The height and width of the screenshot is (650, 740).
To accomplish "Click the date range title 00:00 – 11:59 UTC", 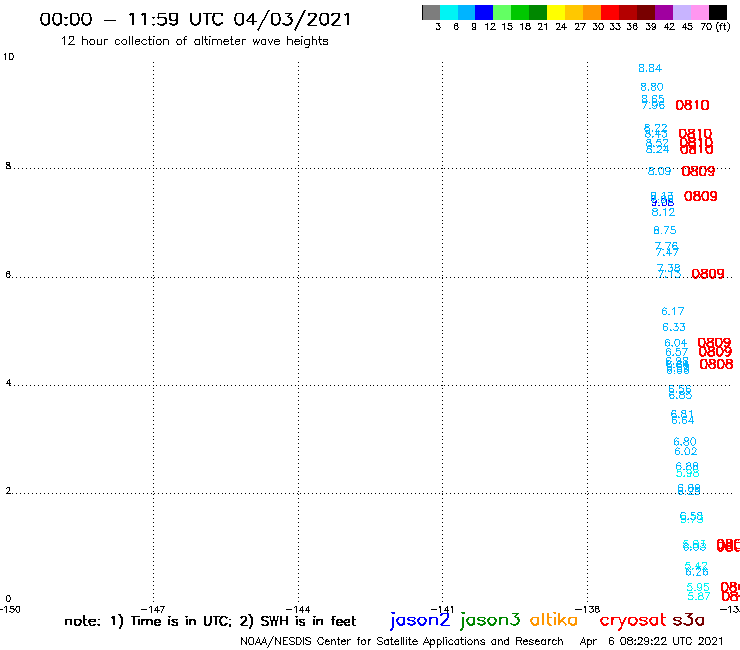I will pyautogui.click(x=195, y=19).
